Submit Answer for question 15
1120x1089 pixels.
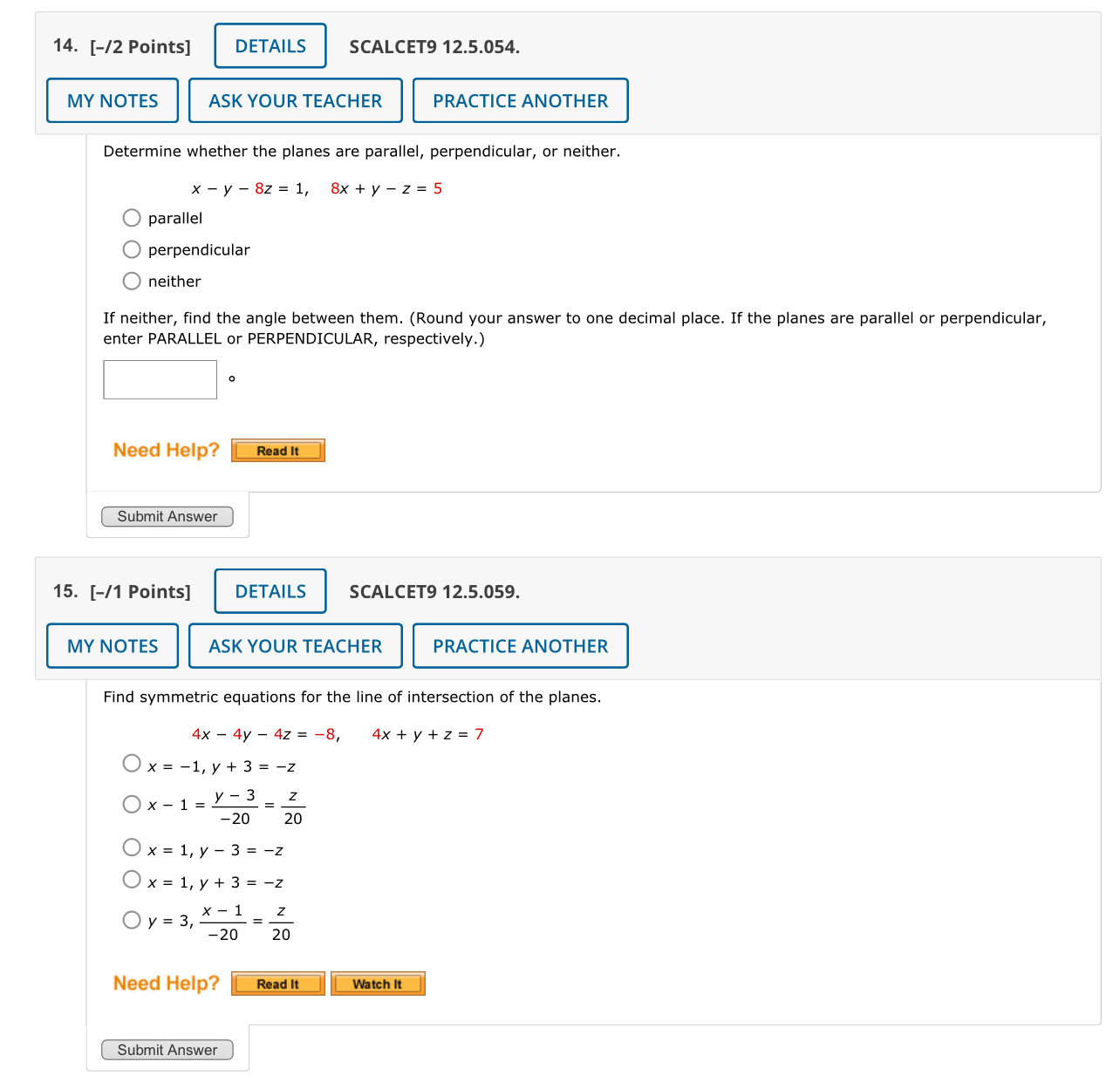[x=167, y=1050]
